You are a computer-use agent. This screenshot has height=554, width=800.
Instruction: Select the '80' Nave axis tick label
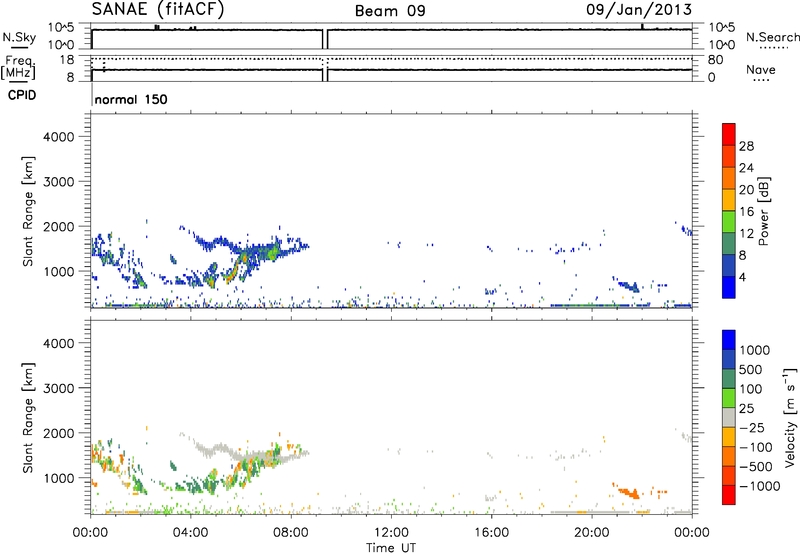point(715,60)
